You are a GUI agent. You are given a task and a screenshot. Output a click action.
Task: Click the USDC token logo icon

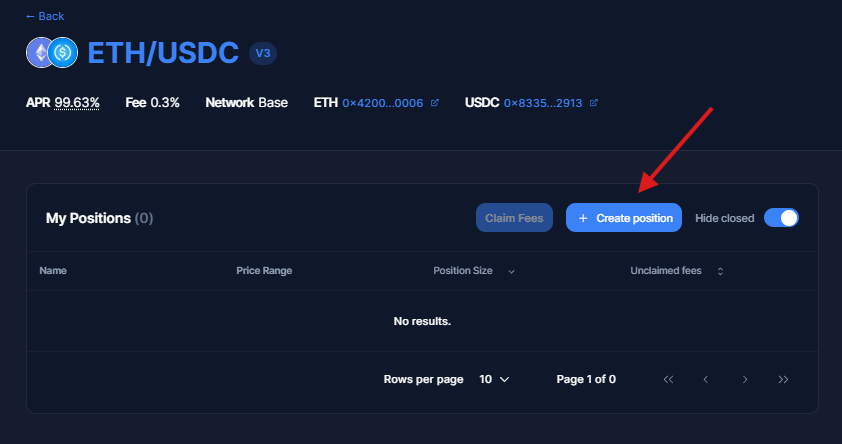(x=63, y=52)
